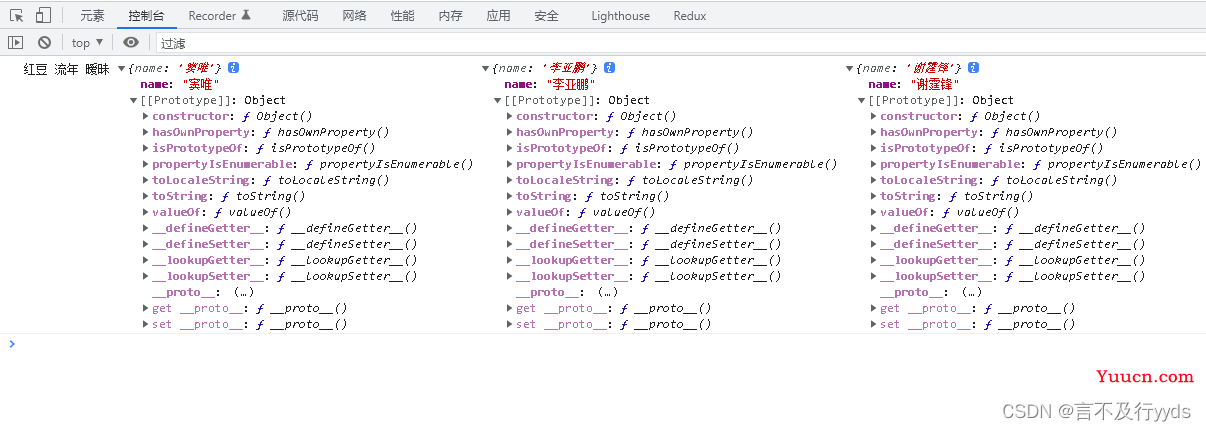Expand valueOf in the 窦唯 object

coord(146,212)
